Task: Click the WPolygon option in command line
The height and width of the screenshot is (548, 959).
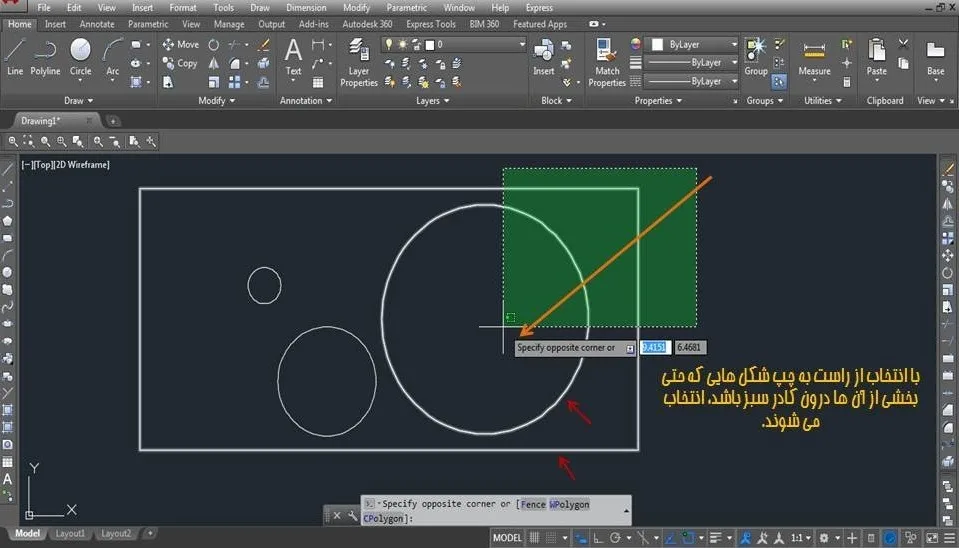Action: (569, 504)
